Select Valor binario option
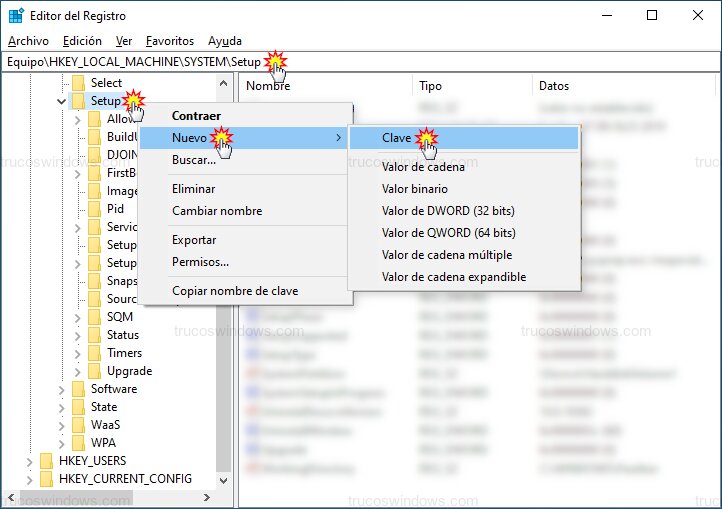This screenshot has height=509, width=722. point(464,189)
